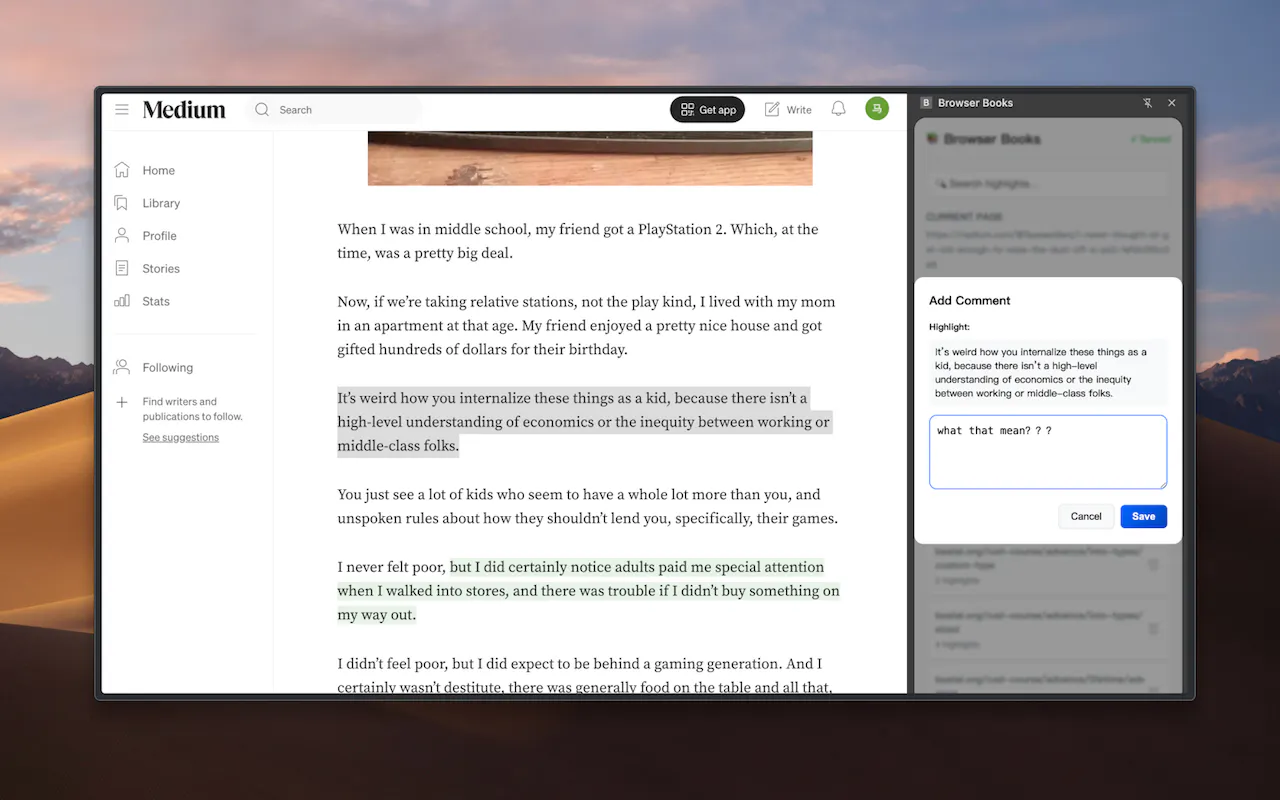Image resolution: width=1280 pixels, height=800 pixels.
Task: Click the green highlight "but I did certainly notice adults"
Action: pos(590,590)
